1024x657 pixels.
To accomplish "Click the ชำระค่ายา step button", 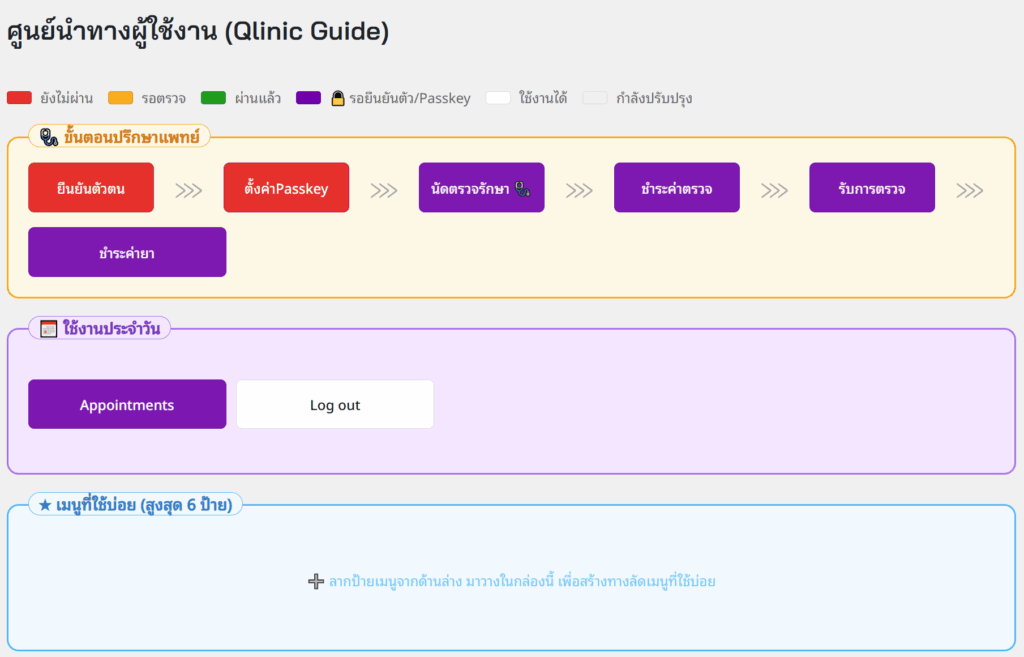I will pyautogui.click(x=127, y=252).
